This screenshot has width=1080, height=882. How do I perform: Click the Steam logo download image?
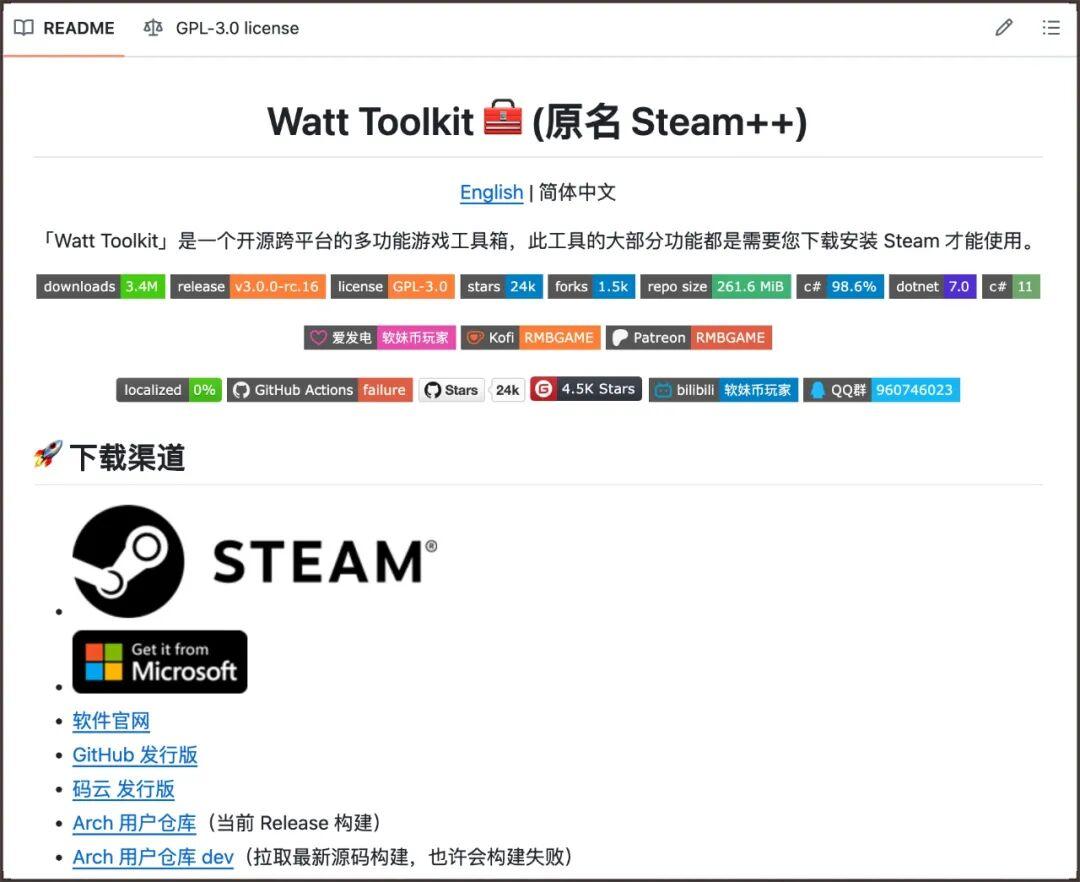tap(255, 561)
